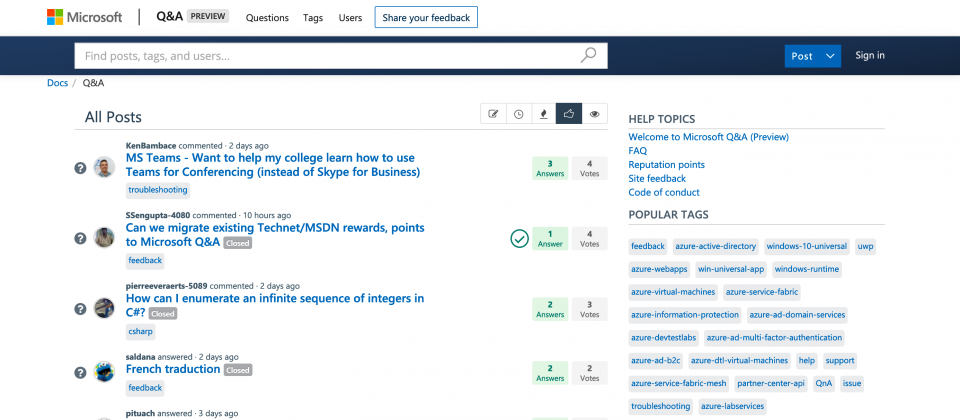
Task: Click question-mark icon beside French traduction post
Action: click(80, 372)
